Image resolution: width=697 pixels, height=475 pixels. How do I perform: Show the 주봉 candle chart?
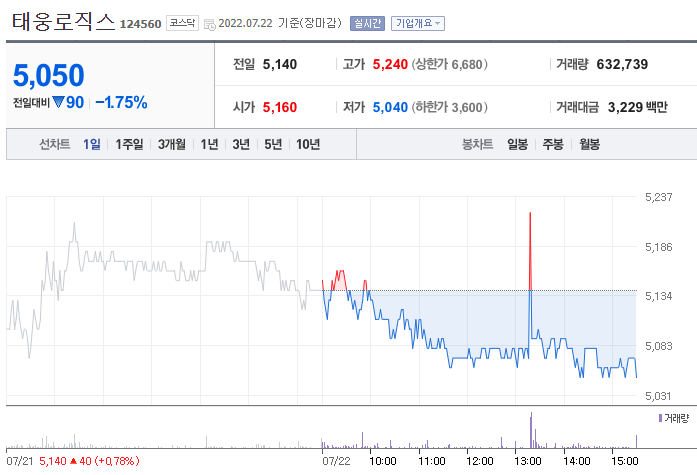[553, 144]
